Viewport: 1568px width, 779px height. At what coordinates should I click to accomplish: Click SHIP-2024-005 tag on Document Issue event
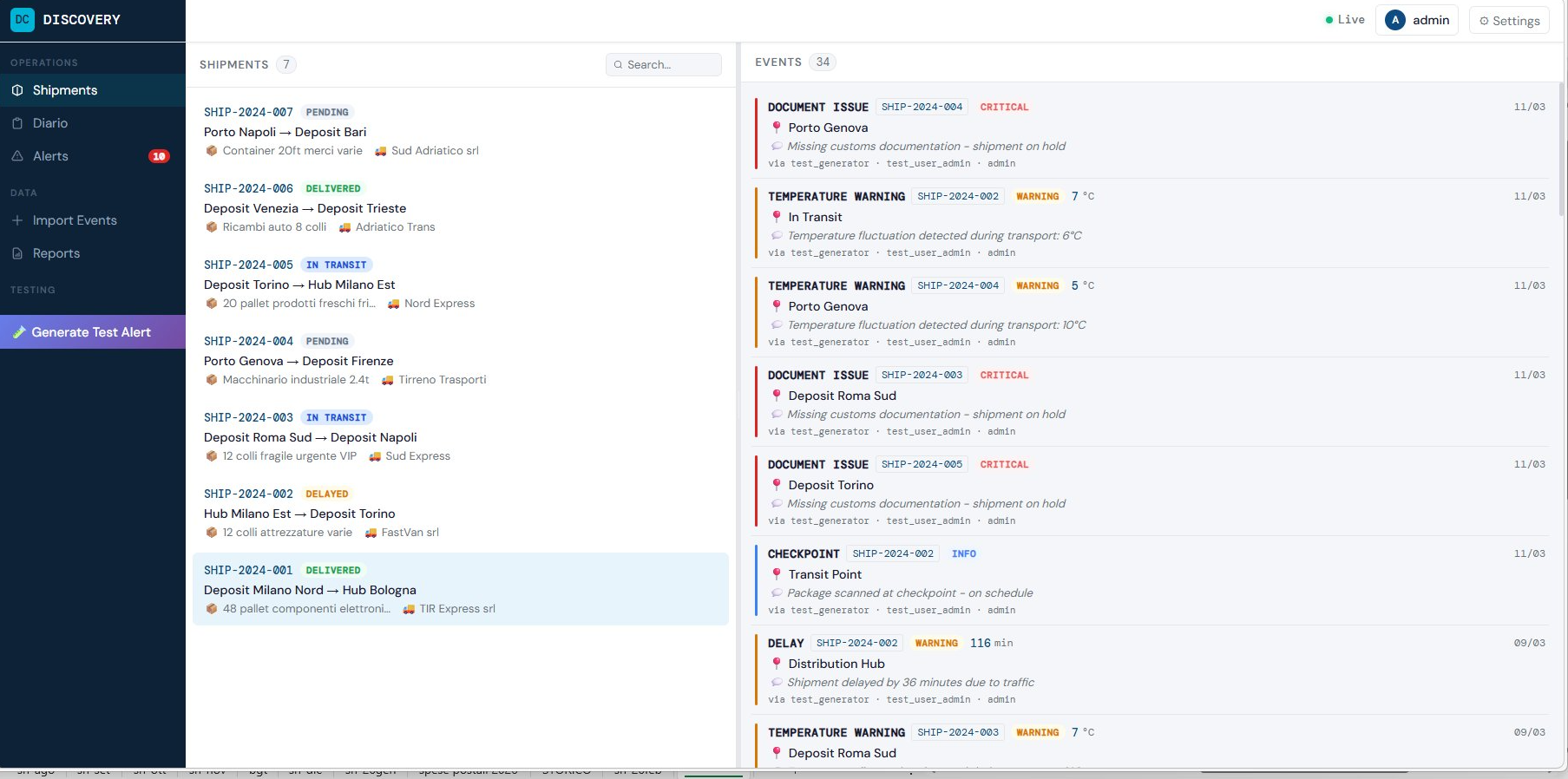(922, 464)
